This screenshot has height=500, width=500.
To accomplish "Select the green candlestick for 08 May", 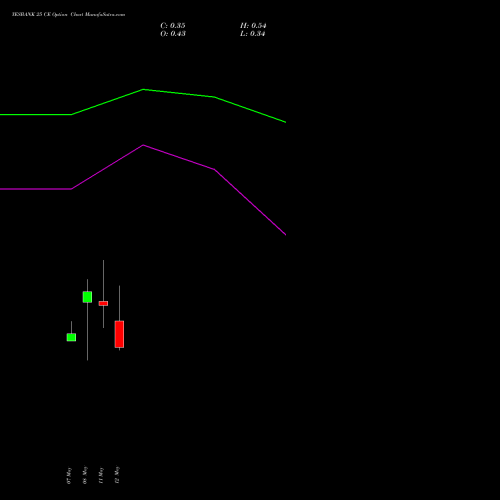I will coord(87,297).
